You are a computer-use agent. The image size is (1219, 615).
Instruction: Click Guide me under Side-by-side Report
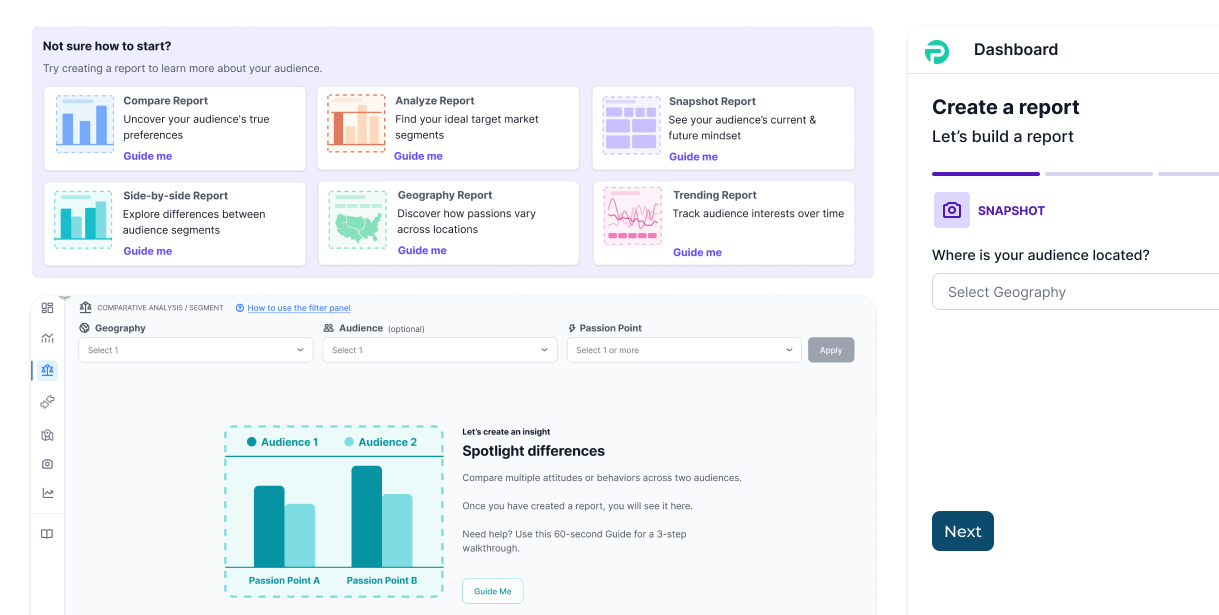[148, 251]
